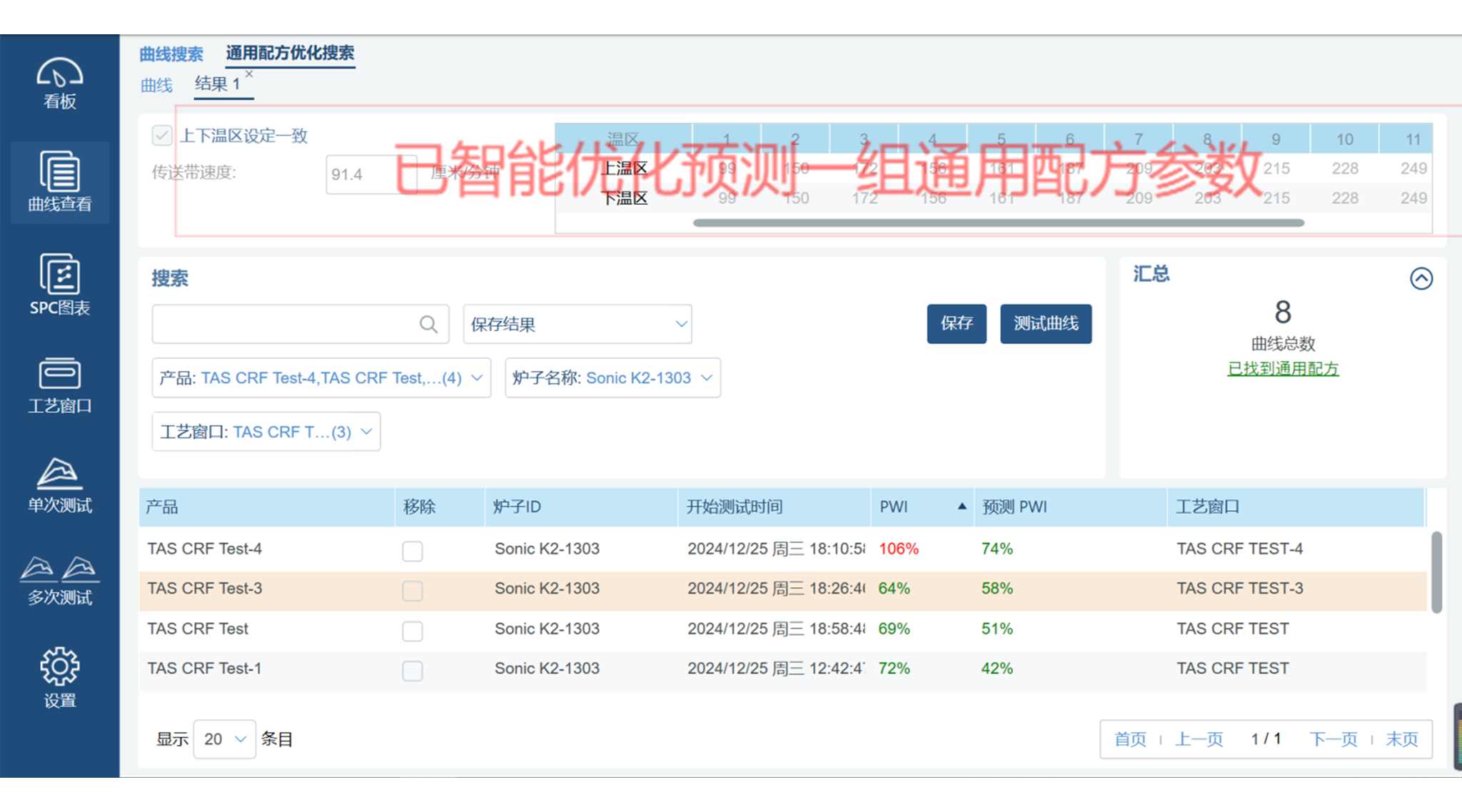Screen dimensions: 1462x812
Task: Open the 看板 dashboard icon
Action: point(60,83)
